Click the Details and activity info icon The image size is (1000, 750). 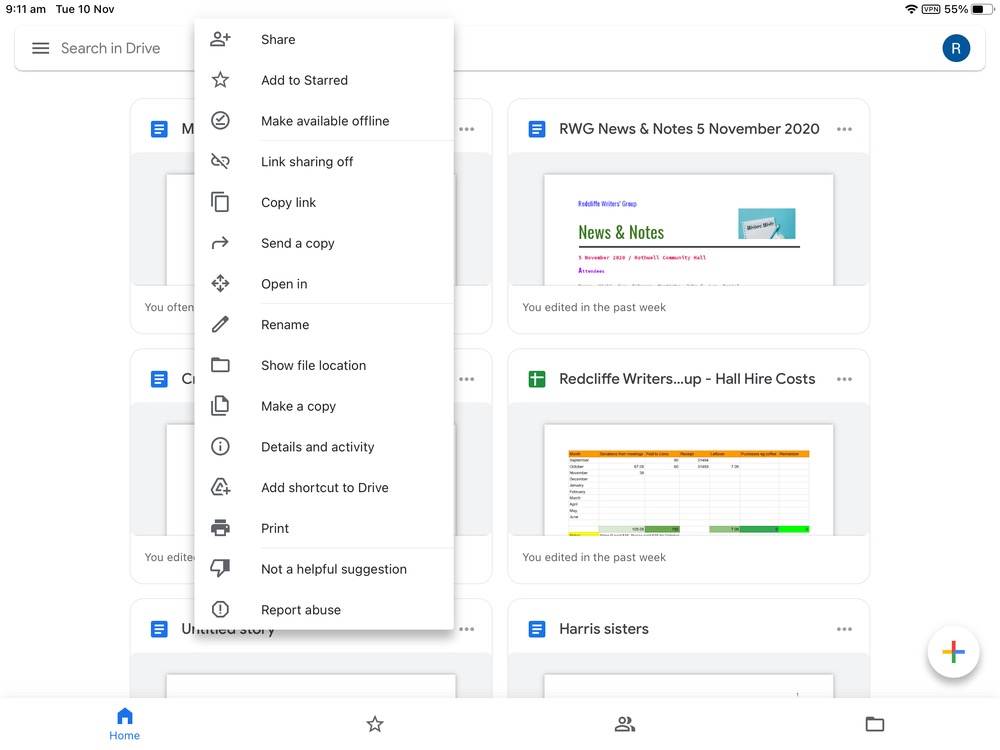point(221,447)
